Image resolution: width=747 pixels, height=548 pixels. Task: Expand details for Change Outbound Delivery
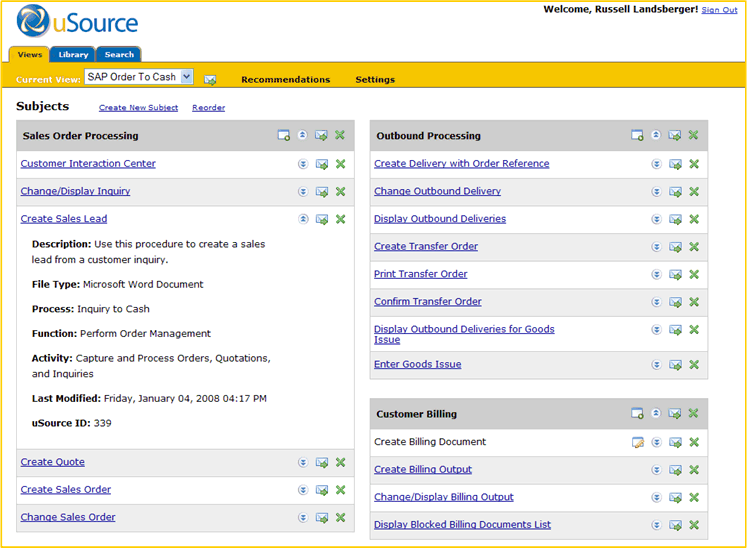coord(656,192)
